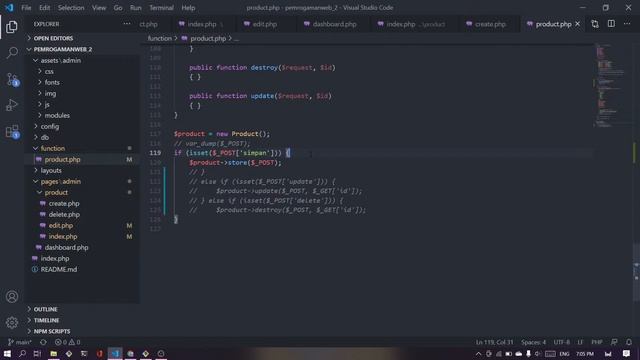Switch to the edit.php tab
This screenshot has height=360, width=640.
[264, 24]
